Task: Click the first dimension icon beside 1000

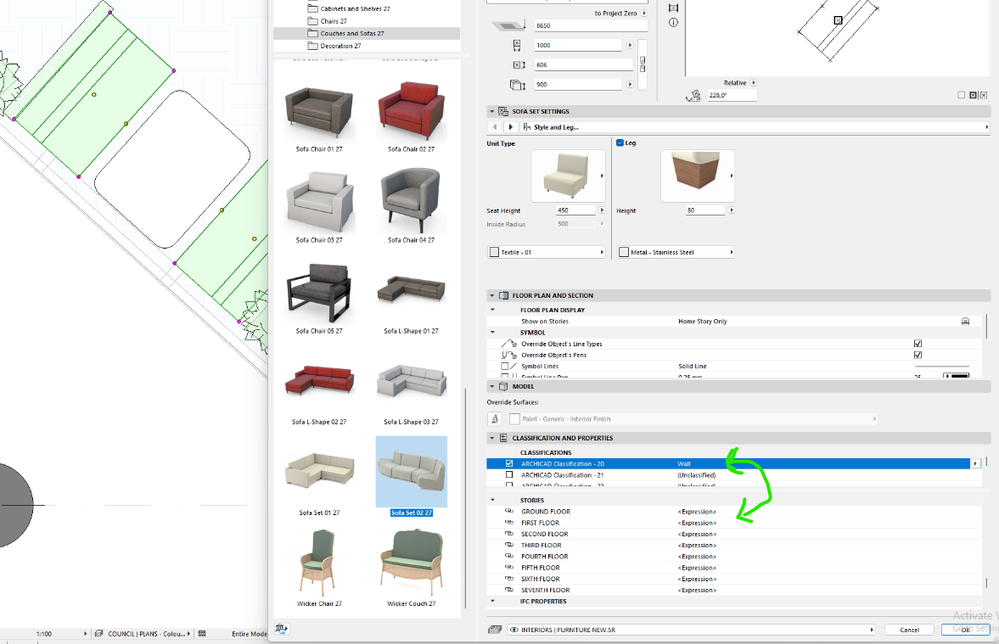Action: (x=517, y=45)
